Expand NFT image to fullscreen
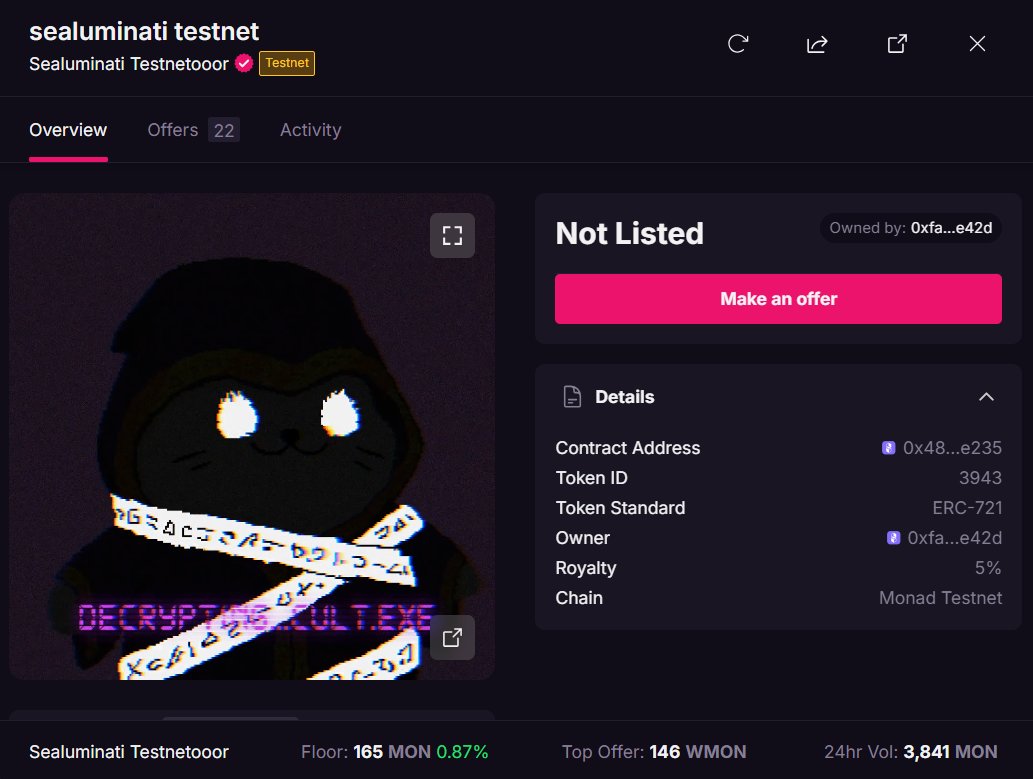This screenshot has height=779, width=1033. coord(452,235)
